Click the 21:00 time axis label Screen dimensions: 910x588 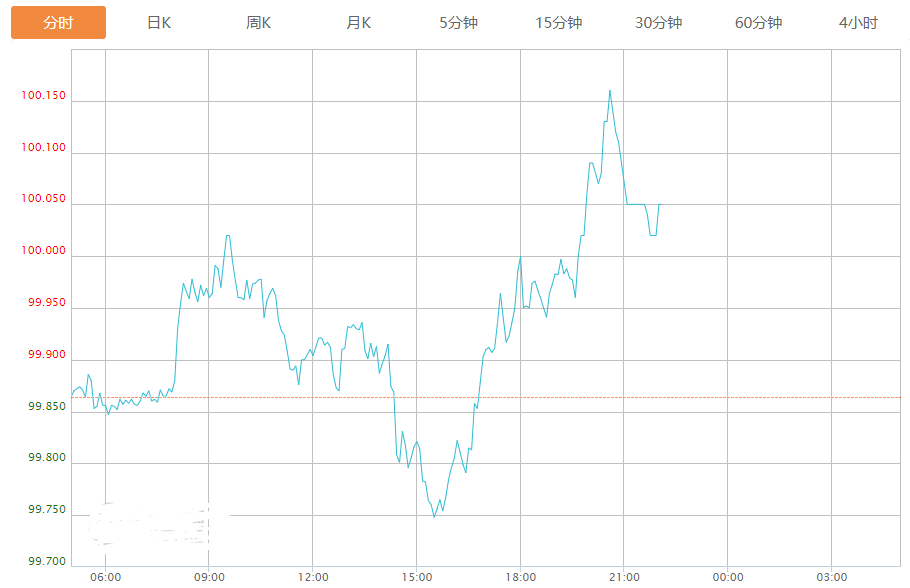[x=624, y=577]
